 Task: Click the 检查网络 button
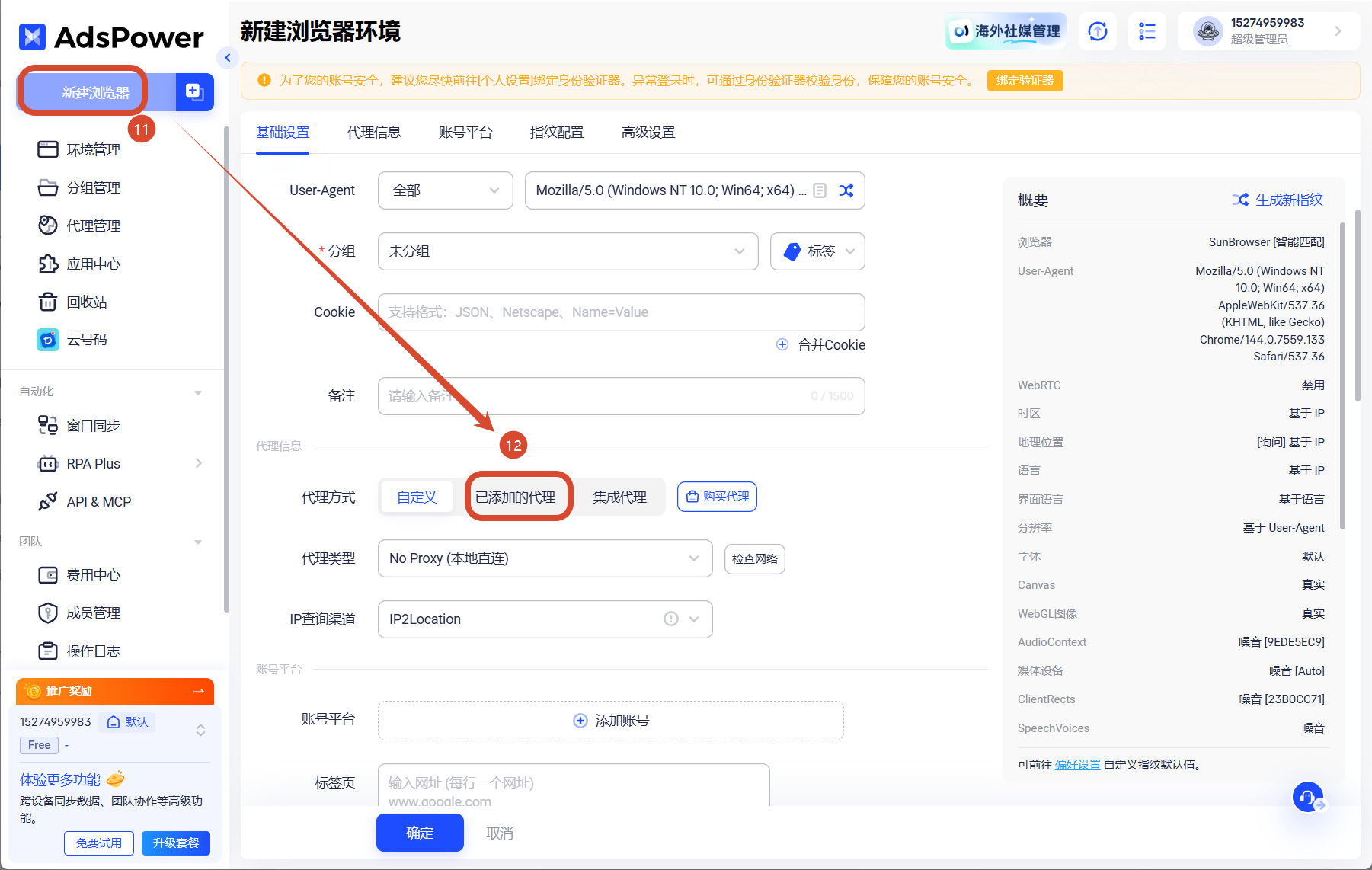tap(755, 559)
